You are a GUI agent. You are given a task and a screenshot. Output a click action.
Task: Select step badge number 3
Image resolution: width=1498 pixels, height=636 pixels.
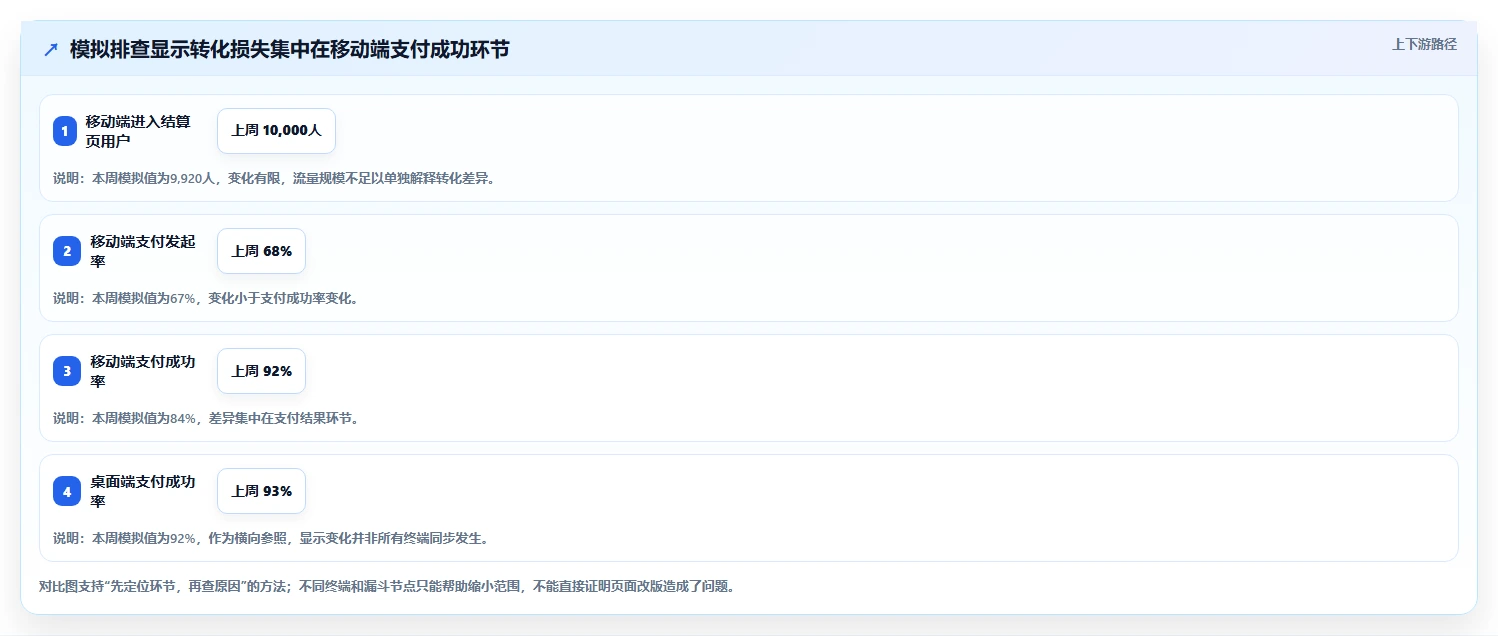[67, 371]
